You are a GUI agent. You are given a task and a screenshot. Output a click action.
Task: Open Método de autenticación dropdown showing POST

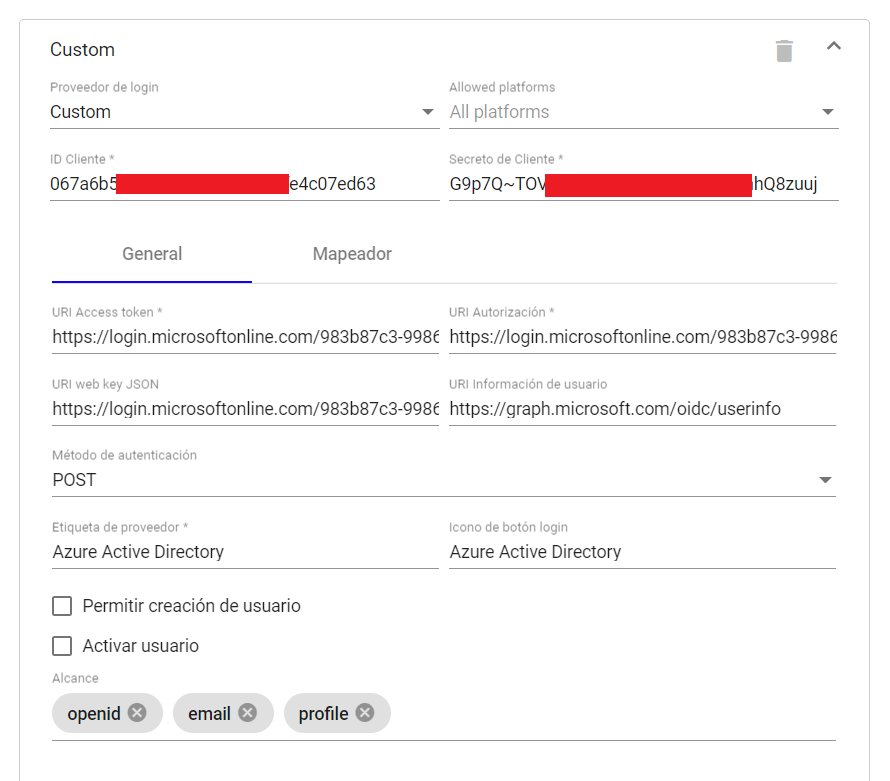444,480
